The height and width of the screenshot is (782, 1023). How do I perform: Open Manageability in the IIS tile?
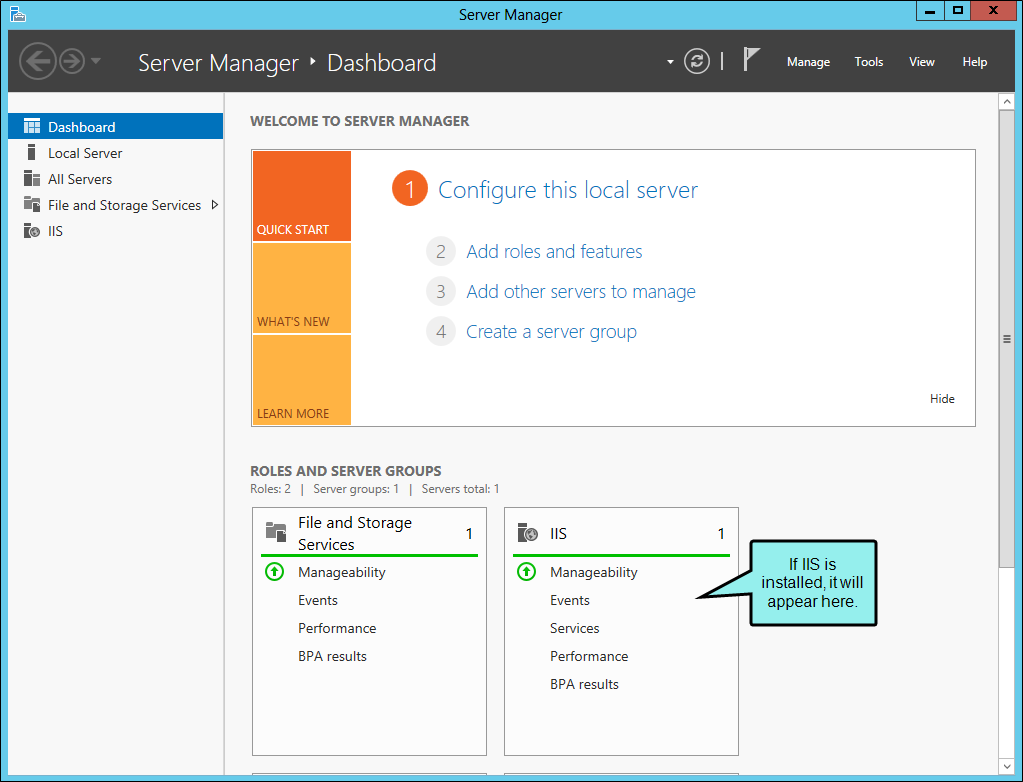pos(594,573)
